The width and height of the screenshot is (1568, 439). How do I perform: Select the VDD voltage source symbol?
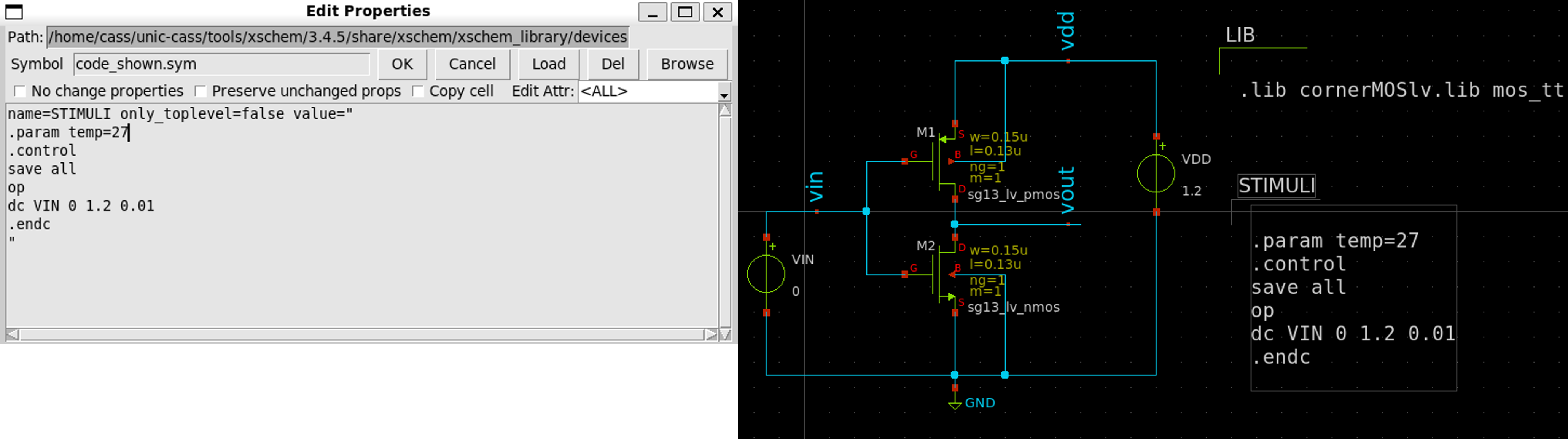[x=1155, y=173]
